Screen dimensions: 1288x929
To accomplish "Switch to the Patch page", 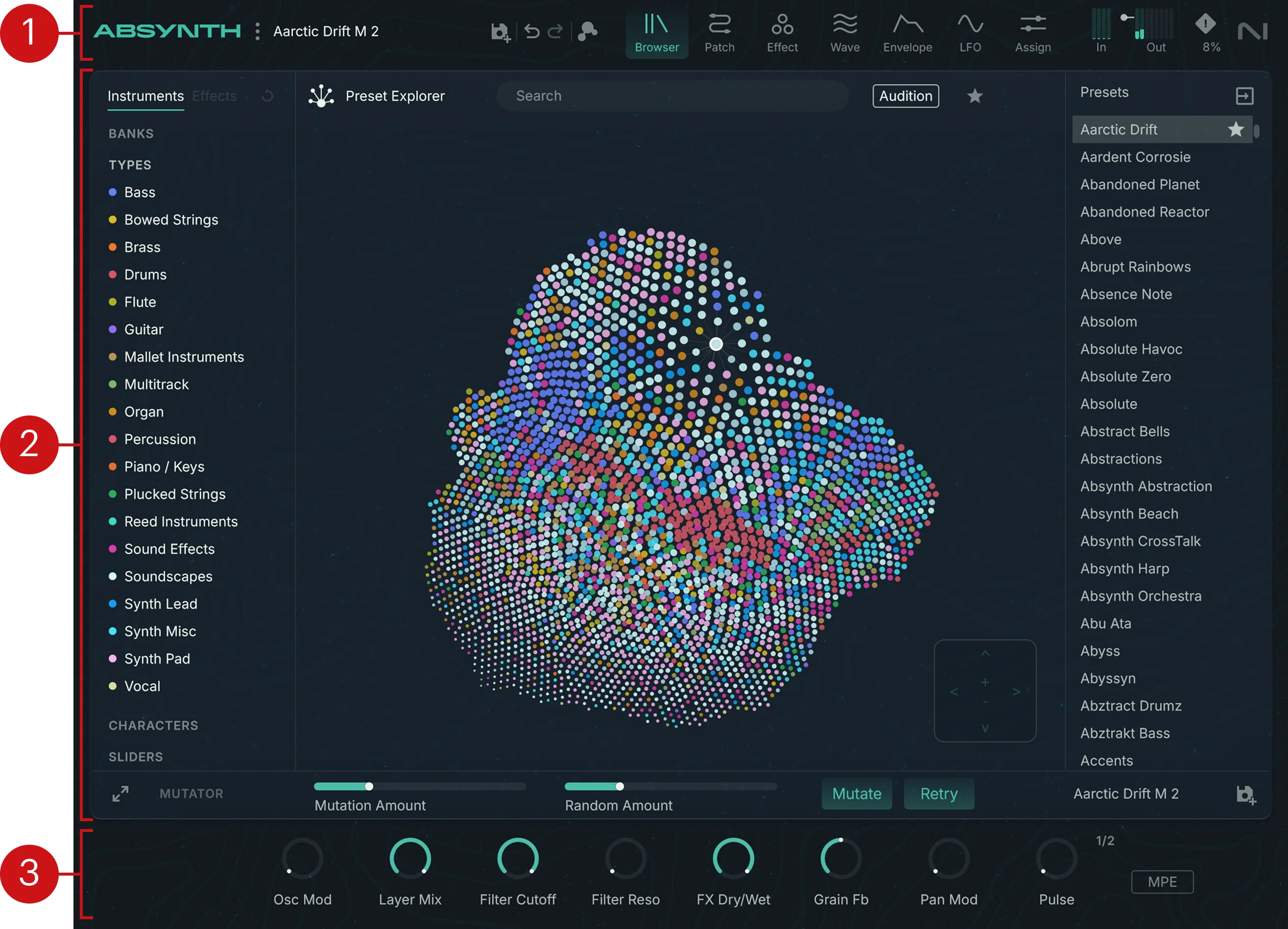I will [719, 33].
